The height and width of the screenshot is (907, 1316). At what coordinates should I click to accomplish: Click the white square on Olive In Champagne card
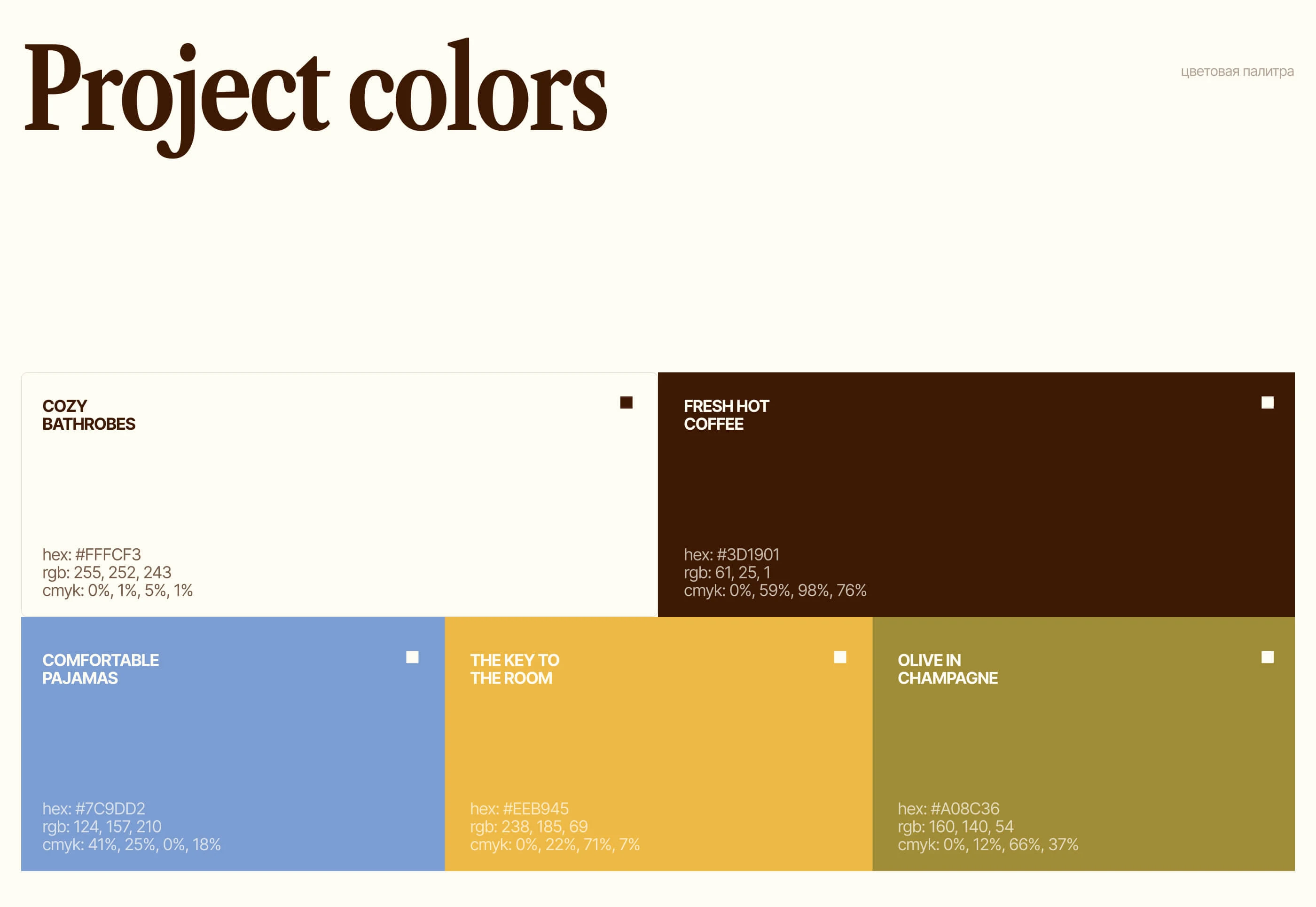[1267, 657]
